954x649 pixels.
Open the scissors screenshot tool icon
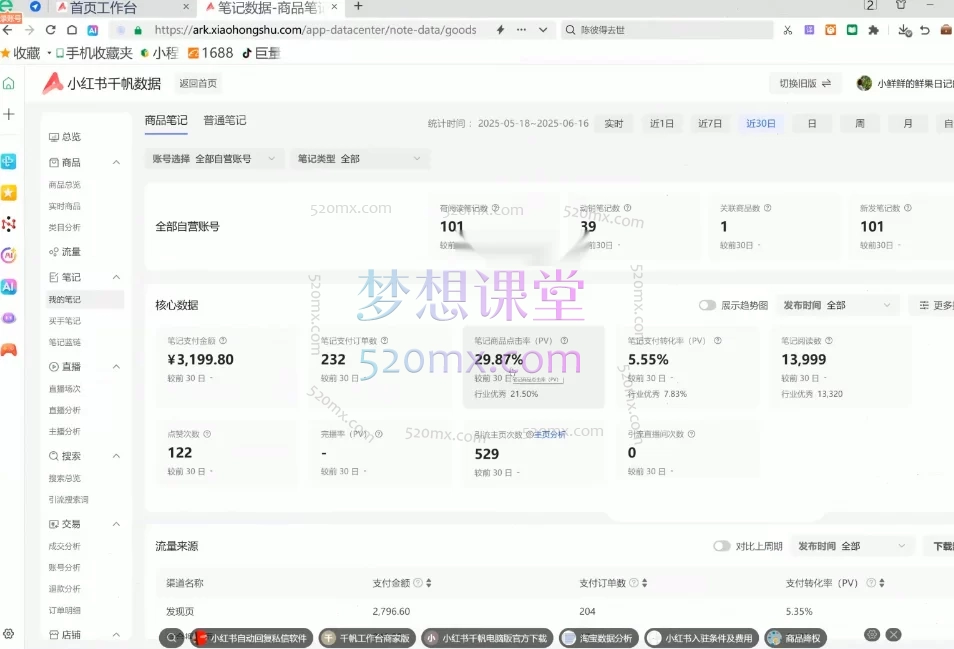point(787,30)
